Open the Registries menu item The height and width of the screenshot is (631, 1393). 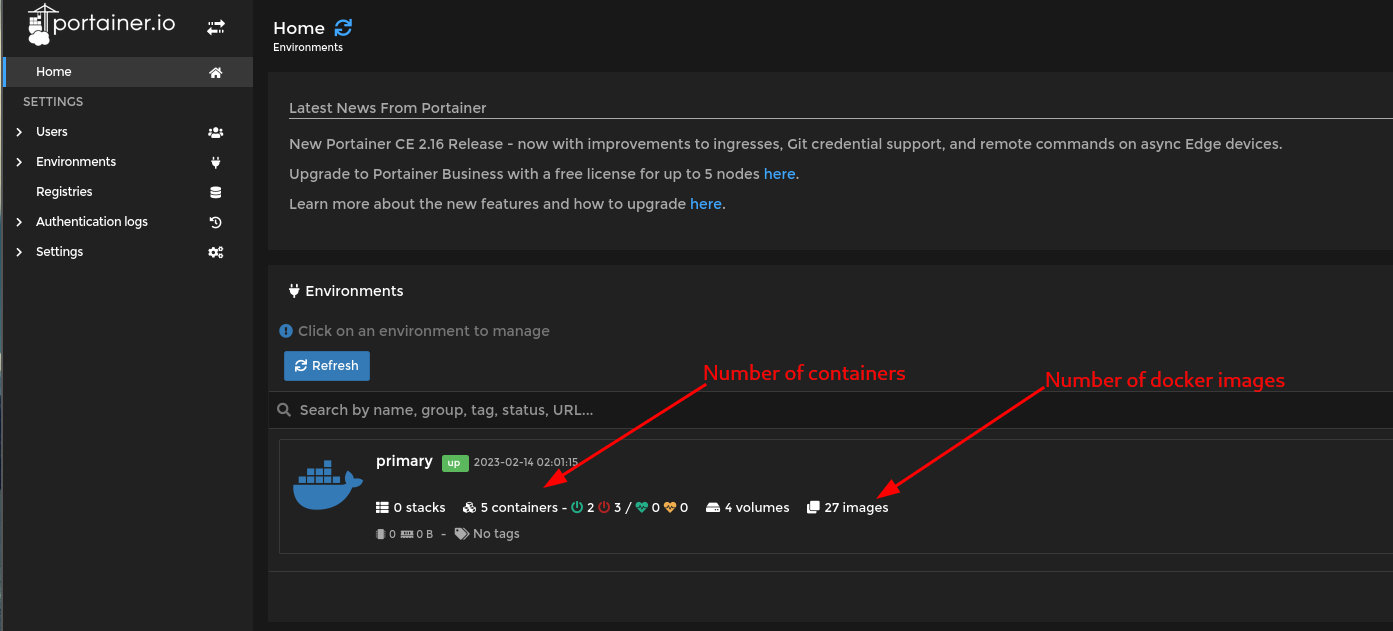64,192
